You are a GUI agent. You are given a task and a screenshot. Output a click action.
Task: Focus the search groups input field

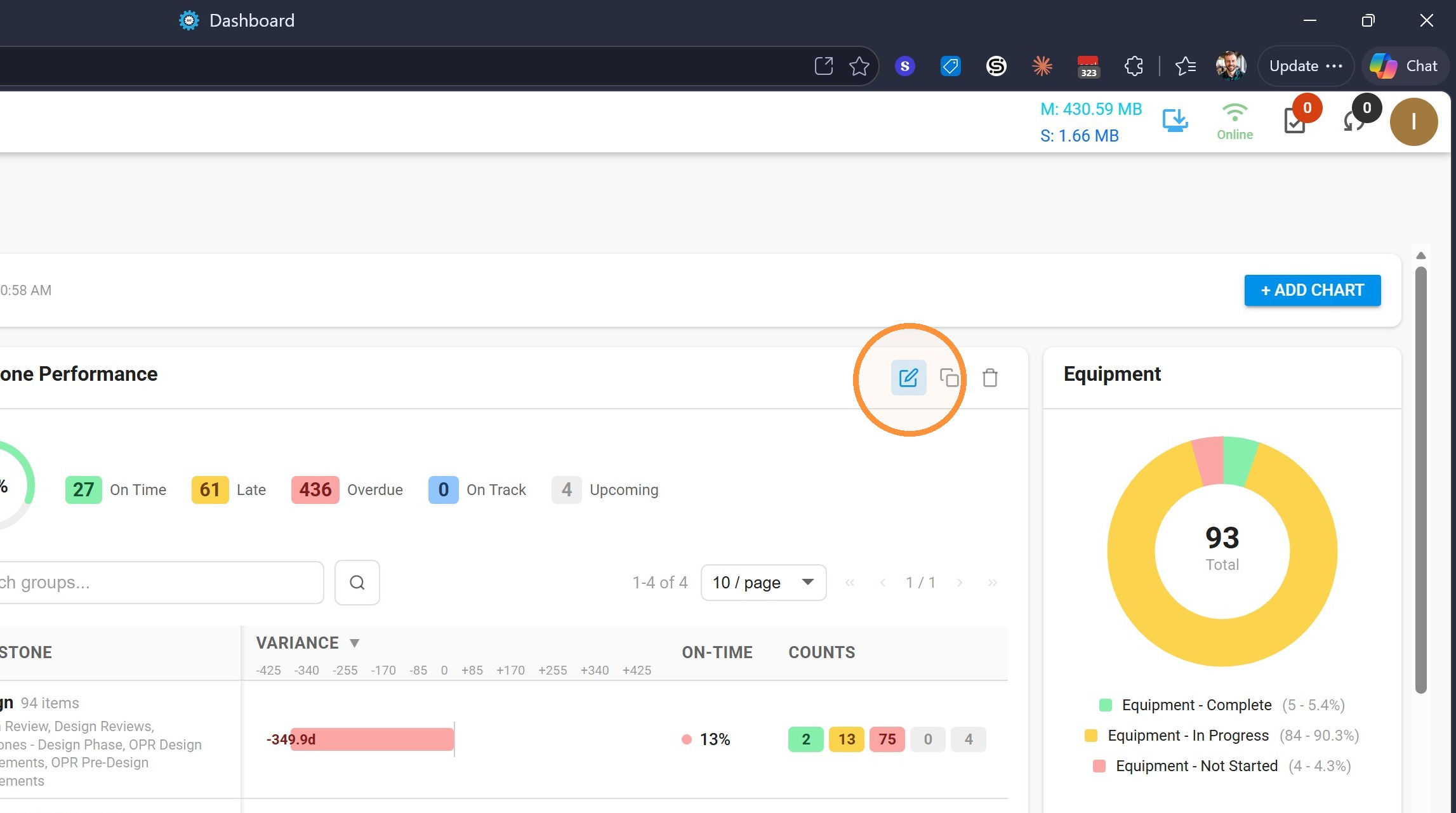click(161, 583)
